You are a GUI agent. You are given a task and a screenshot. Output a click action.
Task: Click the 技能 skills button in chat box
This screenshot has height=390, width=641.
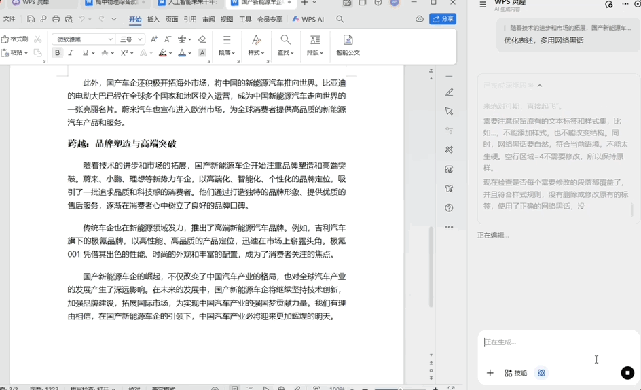pyautogui.click(x=516, y=373)
